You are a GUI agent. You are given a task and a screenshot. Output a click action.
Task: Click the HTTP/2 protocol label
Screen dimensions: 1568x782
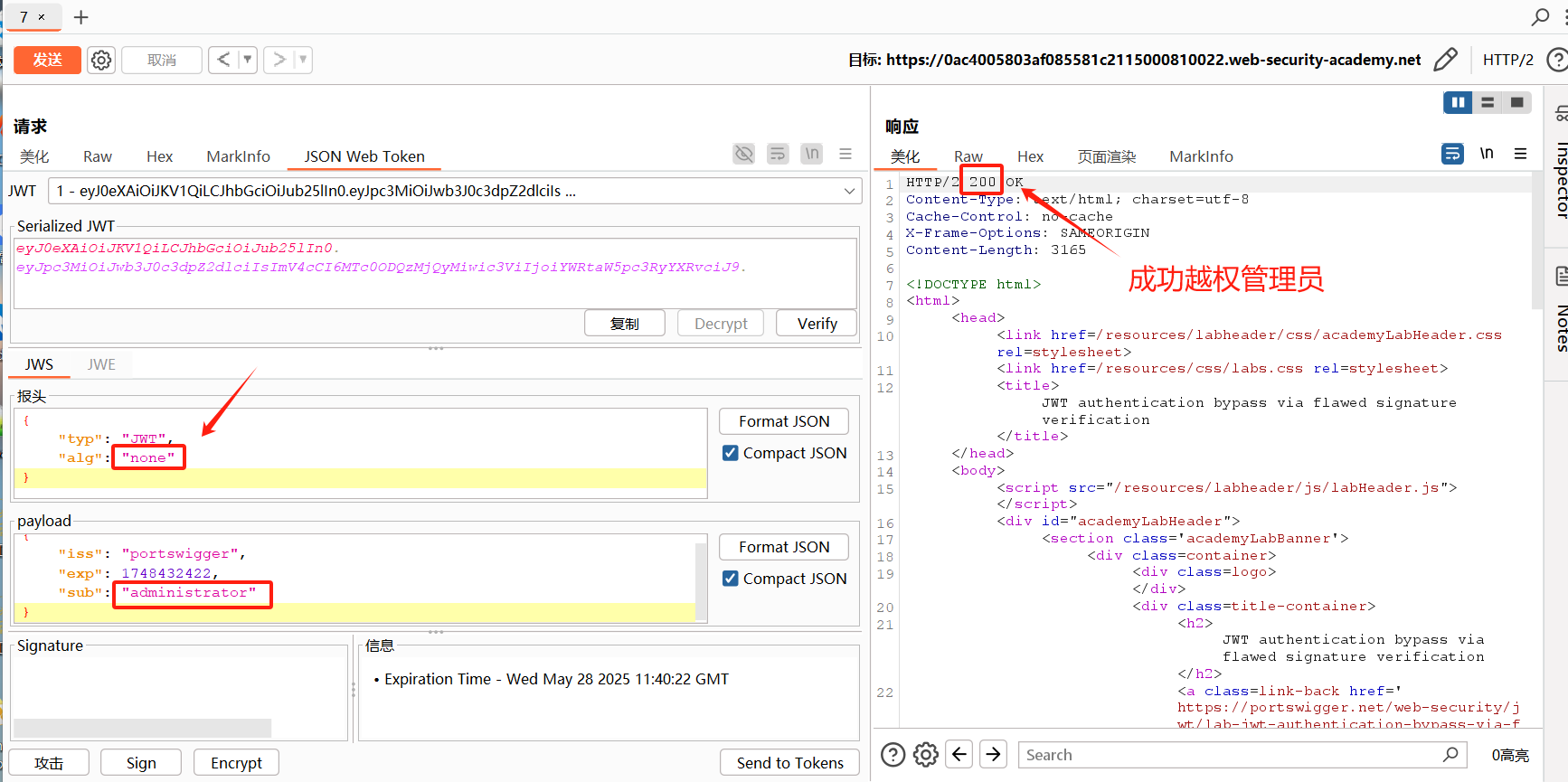(x=1507, y=60)
